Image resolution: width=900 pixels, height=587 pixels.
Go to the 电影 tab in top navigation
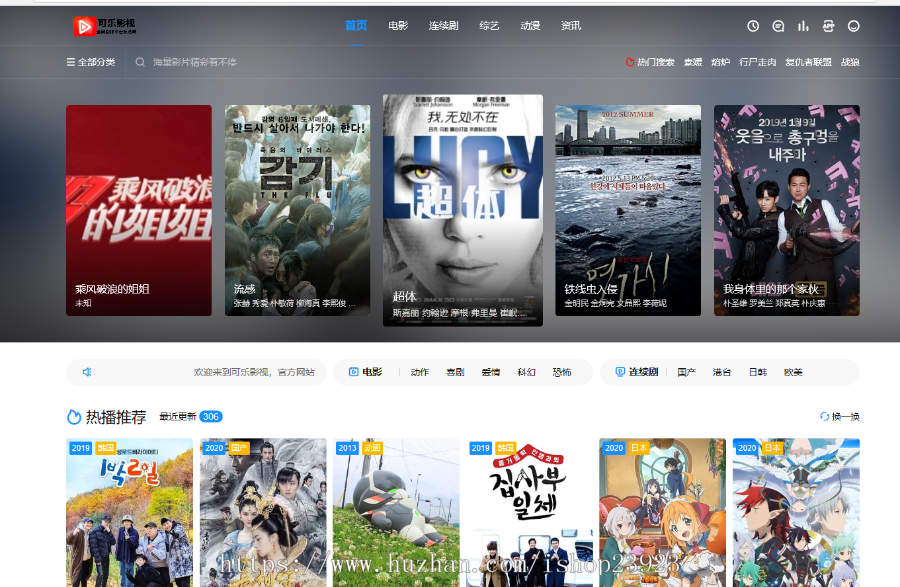click(x=398, y=26)
